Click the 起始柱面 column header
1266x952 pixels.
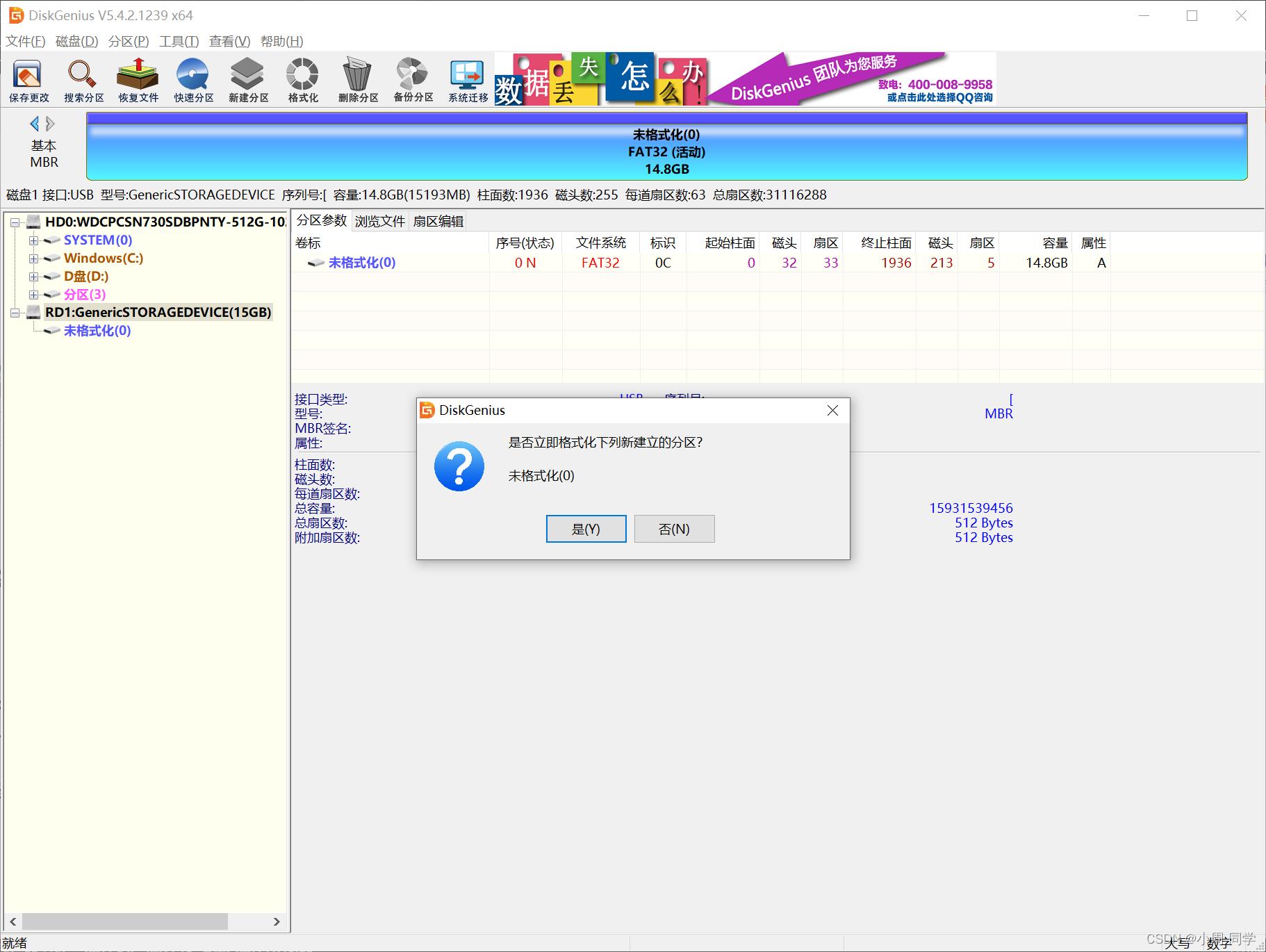(x=723, y=243)
